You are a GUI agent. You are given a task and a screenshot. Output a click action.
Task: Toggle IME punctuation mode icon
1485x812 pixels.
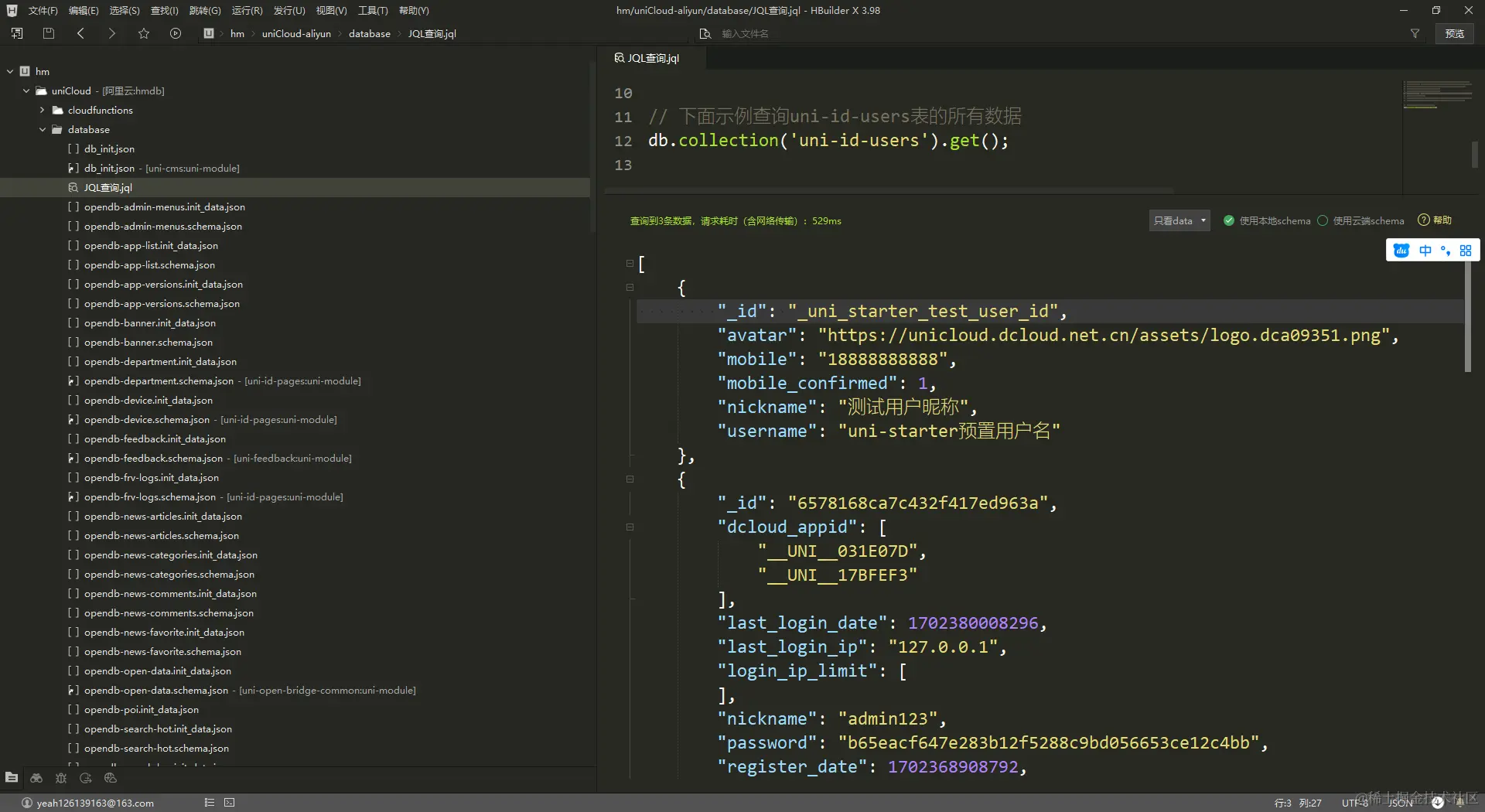pyautogui.click(x=1445, y=251)
